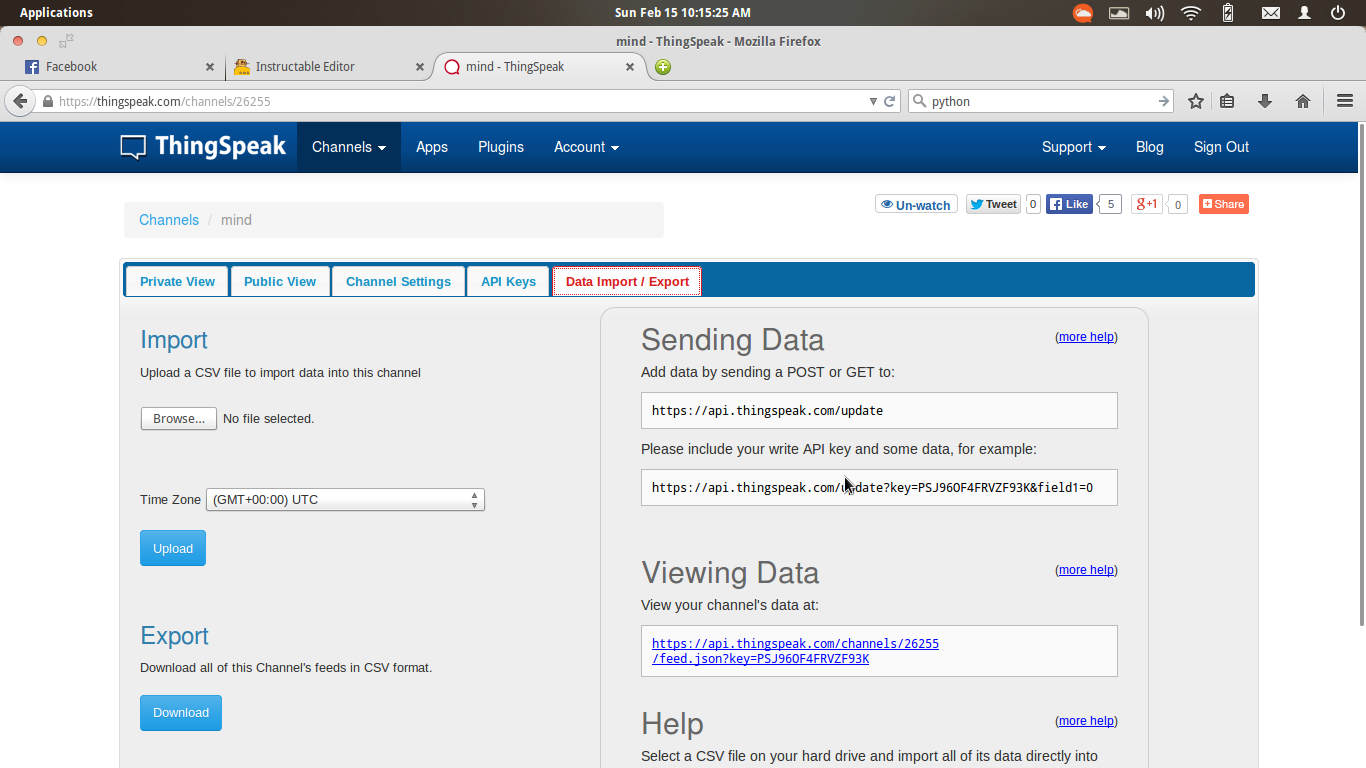Open the bookmarks list icon
The width and height of the screenshot is (1366, 768).
click(x=1227, y=101)
